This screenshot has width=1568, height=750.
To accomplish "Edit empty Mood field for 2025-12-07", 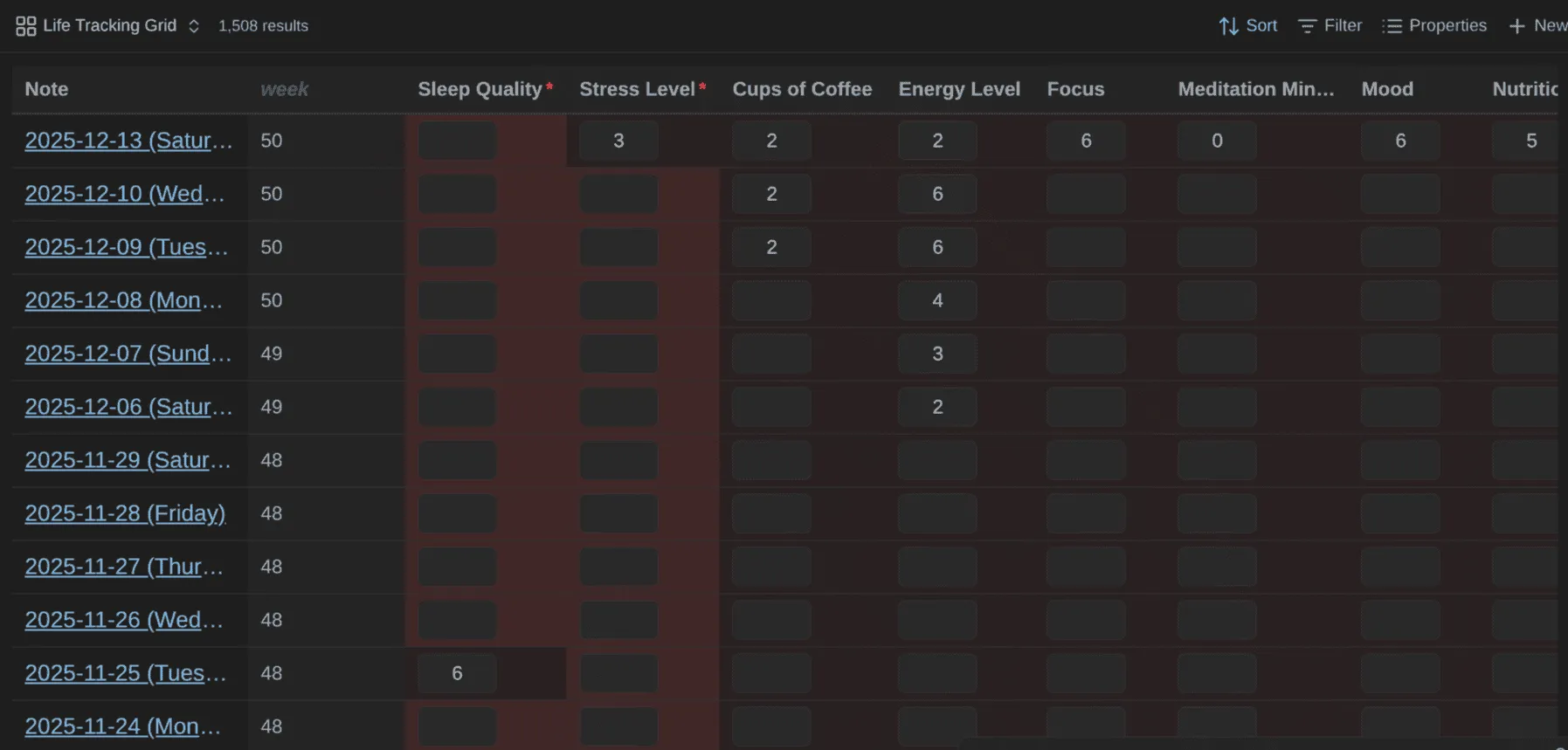I will pos(1400,354).
